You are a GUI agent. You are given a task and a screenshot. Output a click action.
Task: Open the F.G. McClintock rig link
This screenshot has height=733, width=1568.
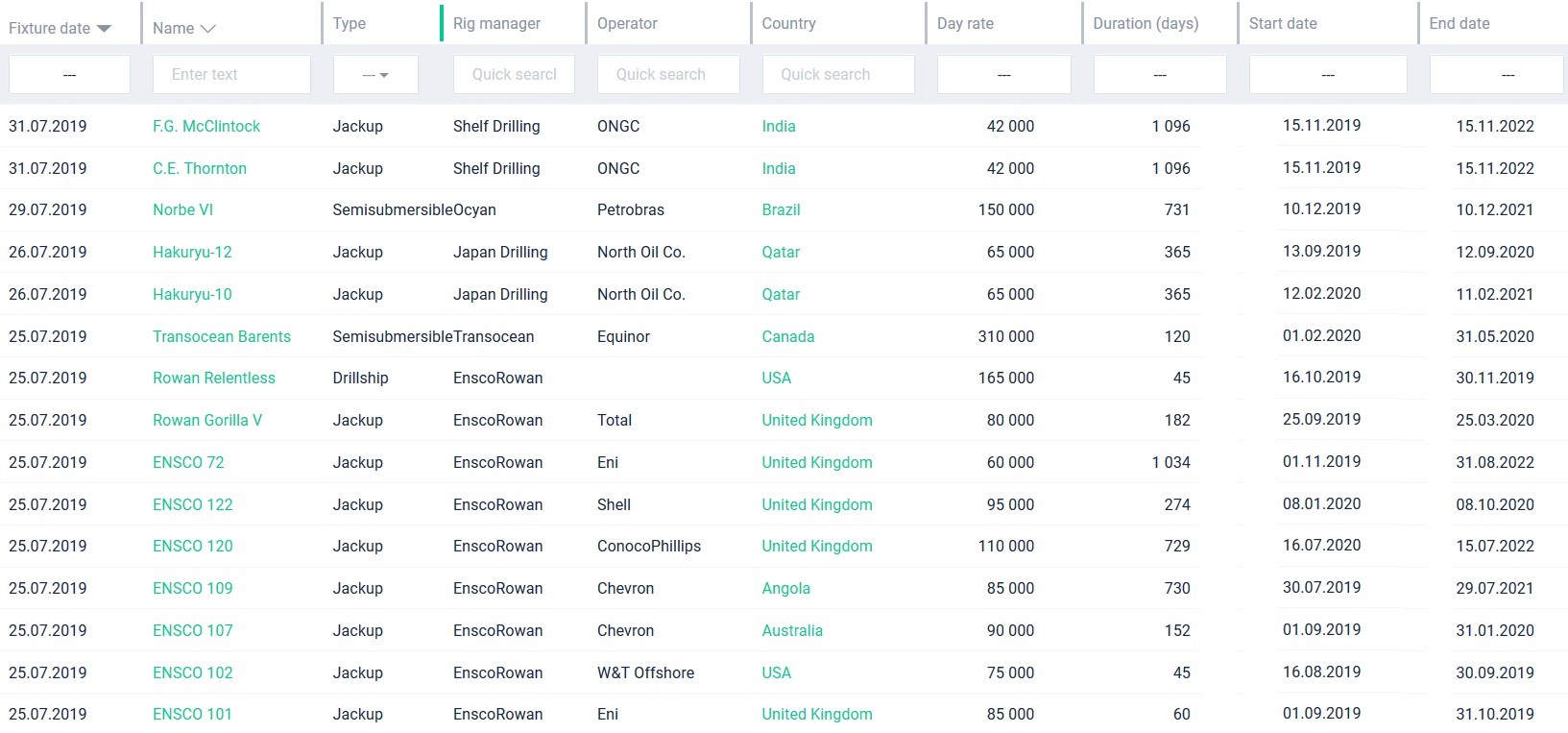[206, 126]
